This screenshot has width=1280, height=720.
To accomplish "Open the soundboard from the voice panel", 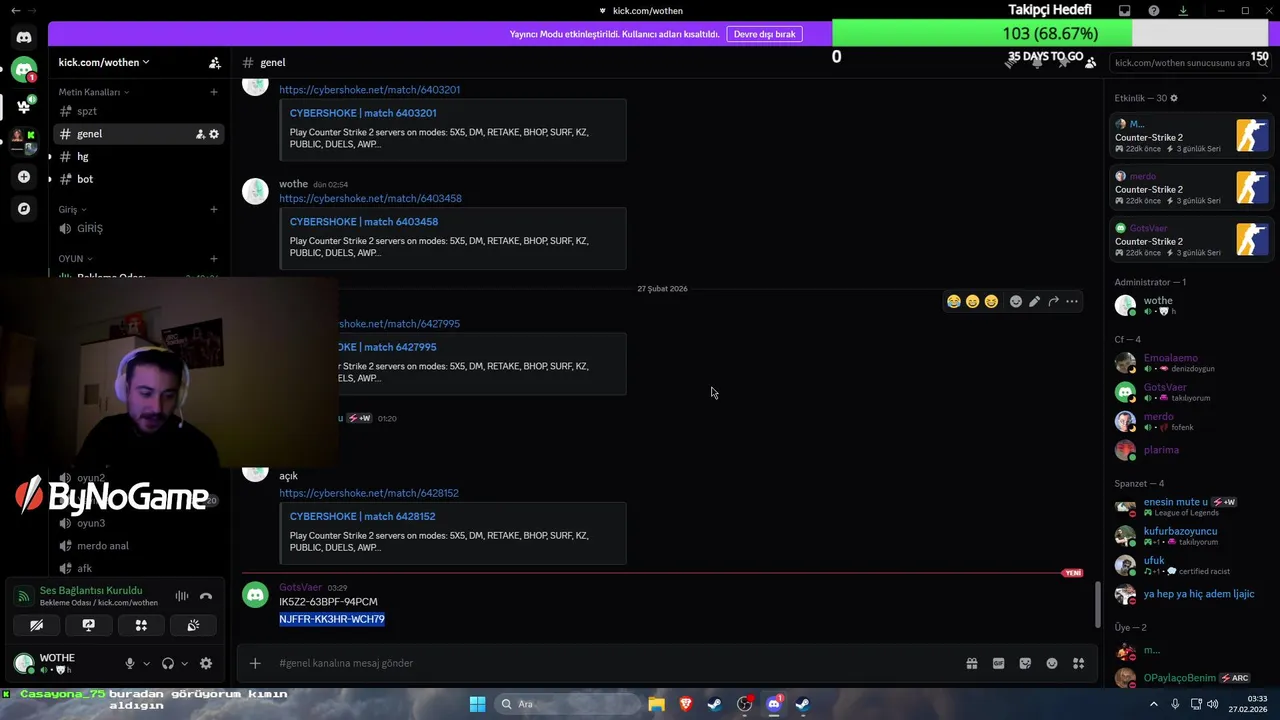I will point(193,625).
